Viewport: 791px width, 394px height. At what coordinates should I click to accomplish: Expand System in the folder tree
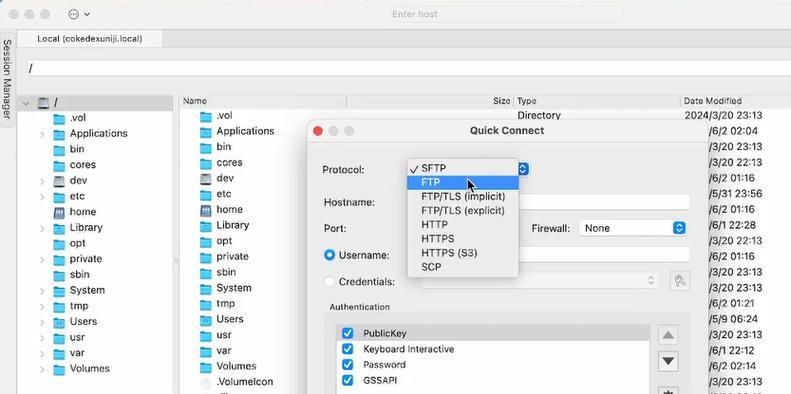pyautogui.click(x=42, y=291)
